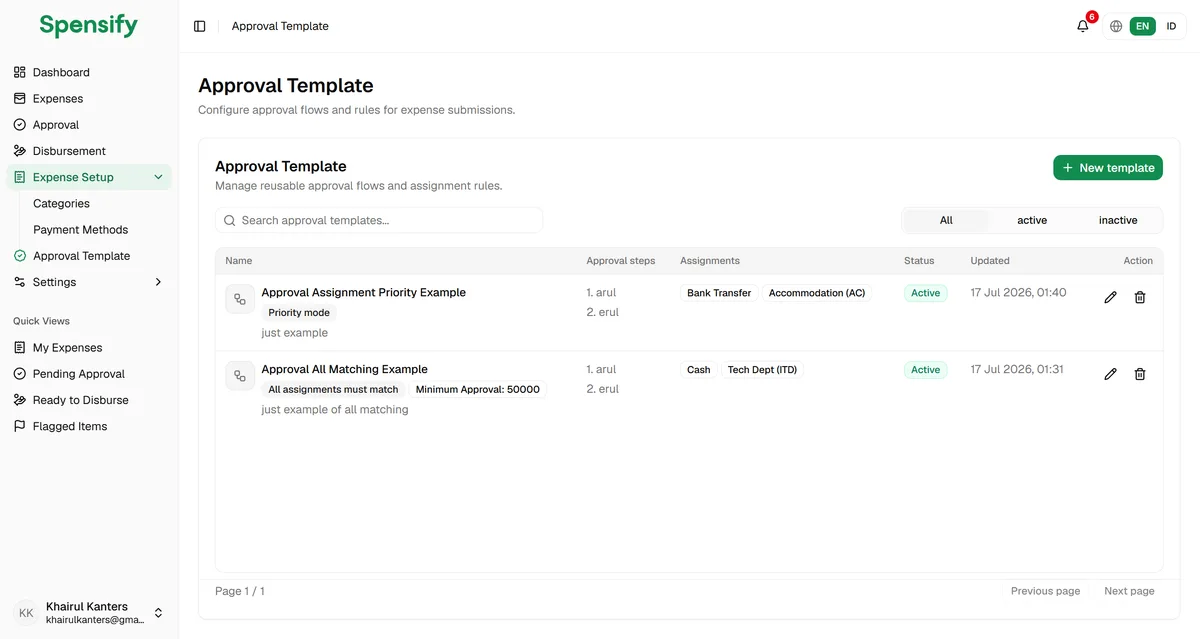1200x639 pixels.
Task: Click the Next page button
Action: pyautogui.click(x=1129, y=591)
